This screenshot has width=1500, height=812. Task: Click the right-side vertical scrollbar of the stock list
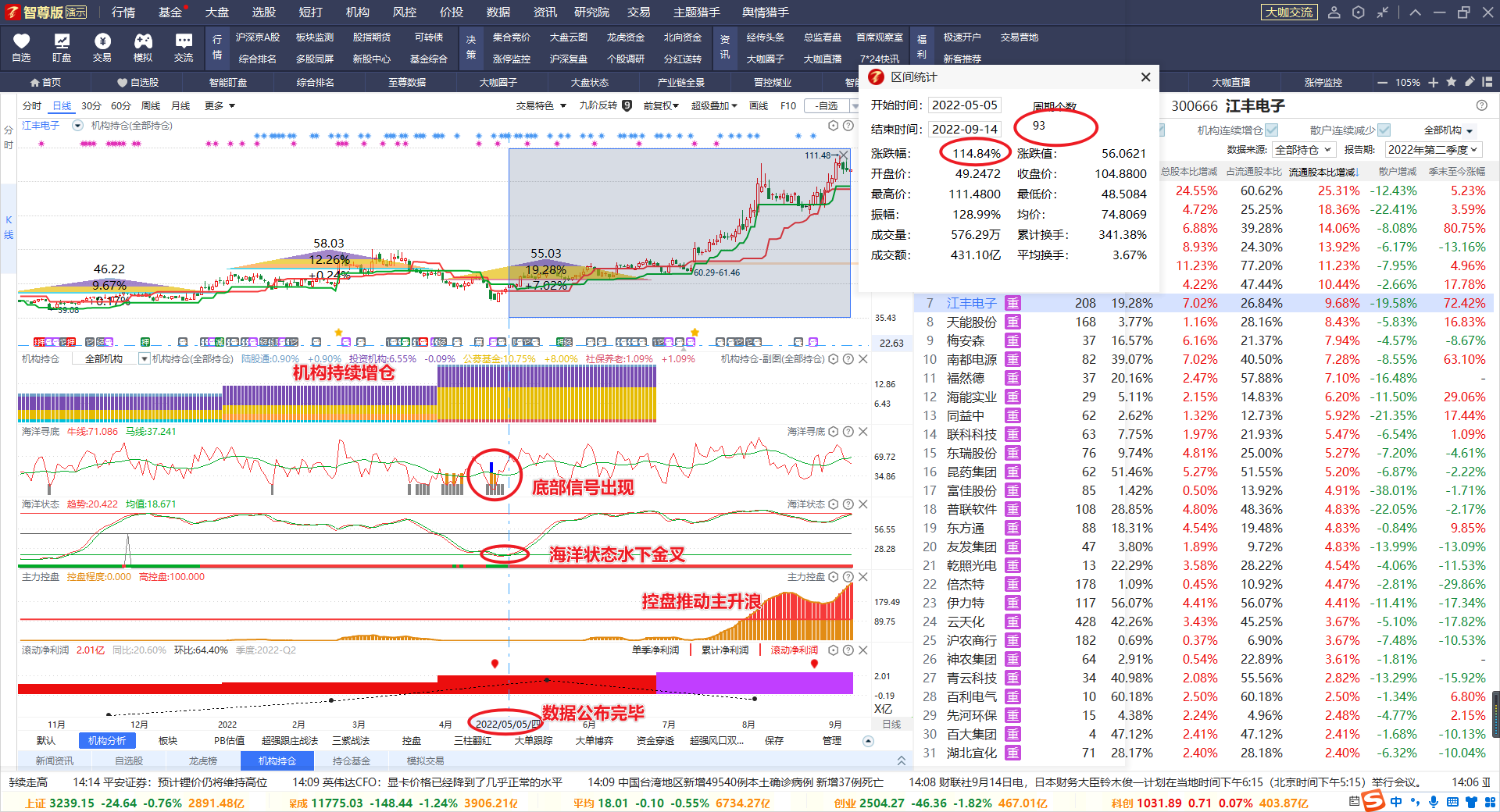tap(1495, 714)
